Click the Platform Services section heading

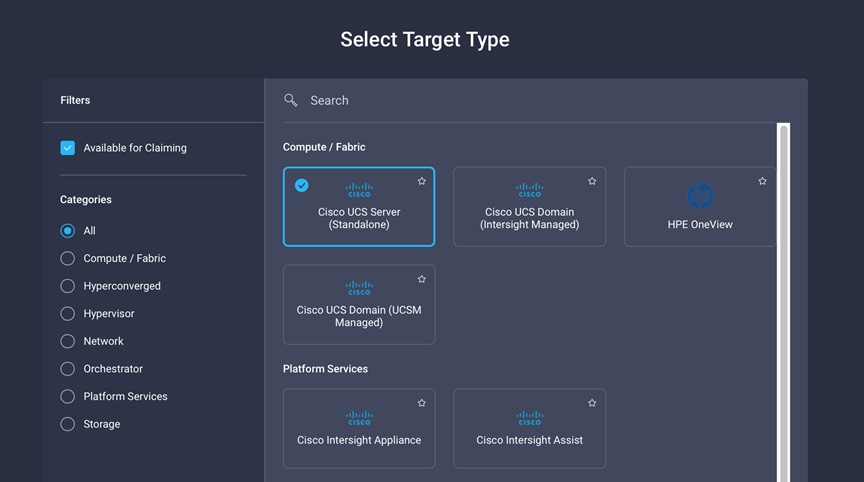pos(325,369)
